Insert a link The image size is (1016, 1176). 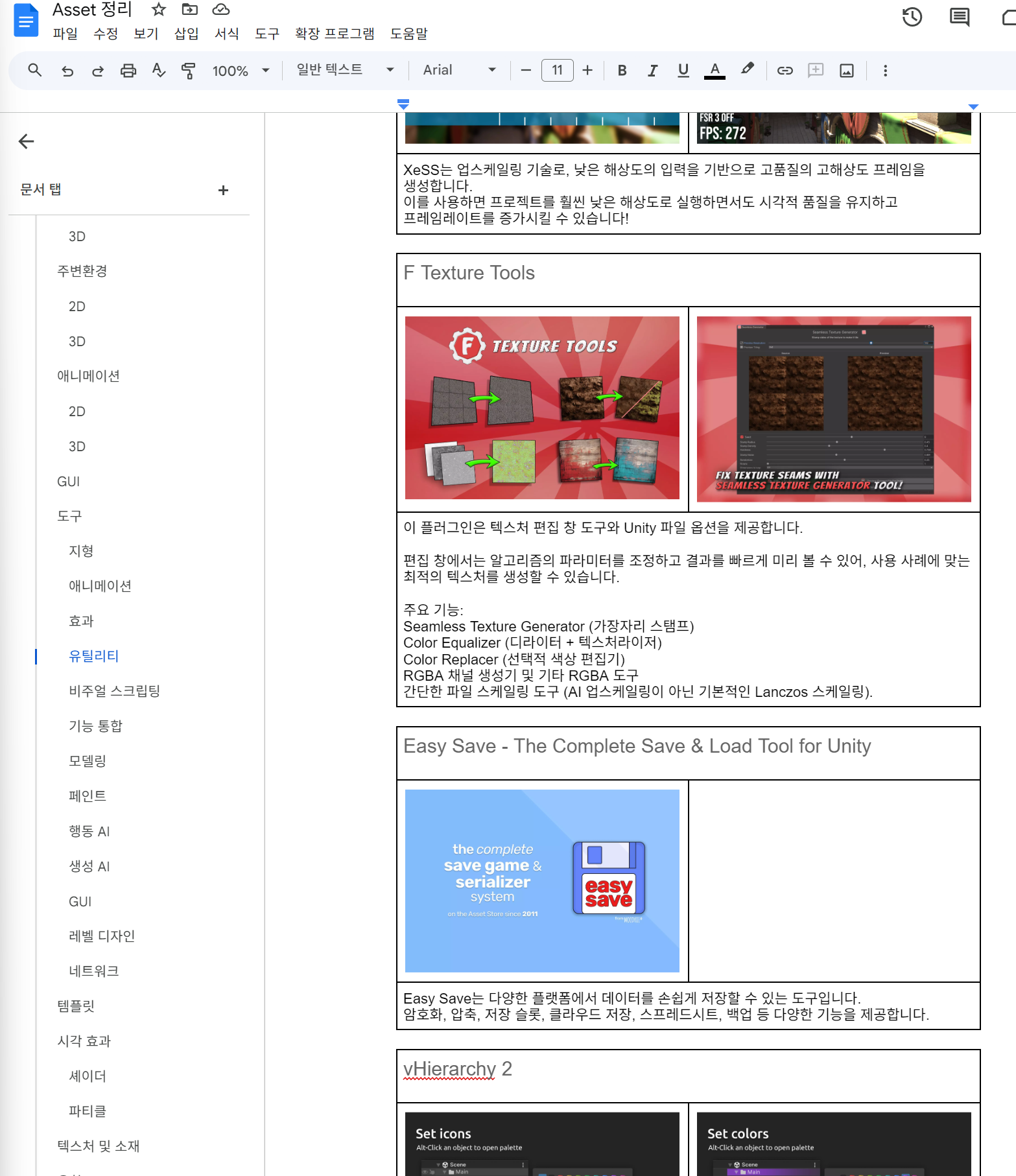[x=785, y=71]
